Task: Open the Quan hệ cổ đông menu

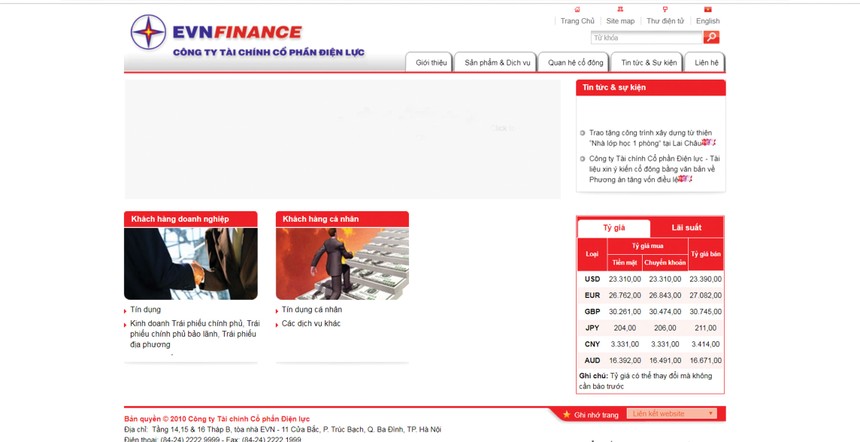Action: (x=574, y=62)
